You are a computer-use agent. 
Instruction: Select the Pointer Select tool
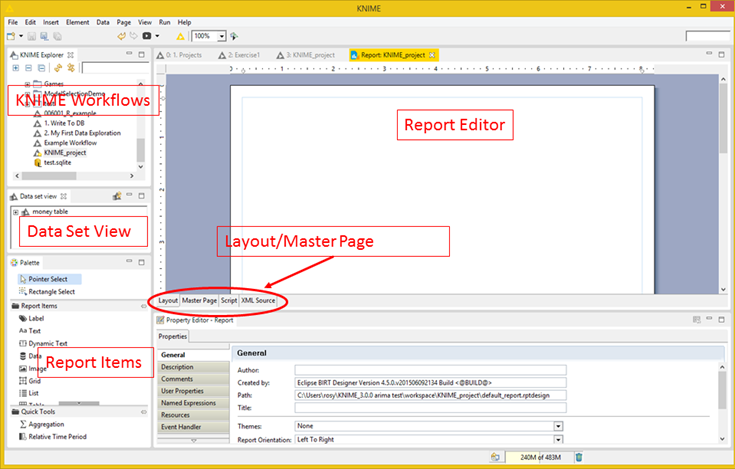pos(49,279)
